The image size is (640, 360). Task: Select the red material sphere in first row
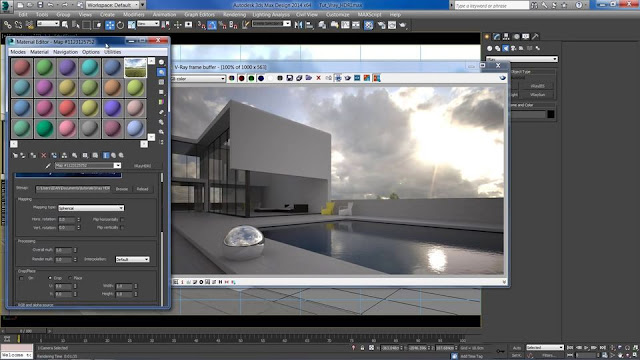(x=22, y=67)
